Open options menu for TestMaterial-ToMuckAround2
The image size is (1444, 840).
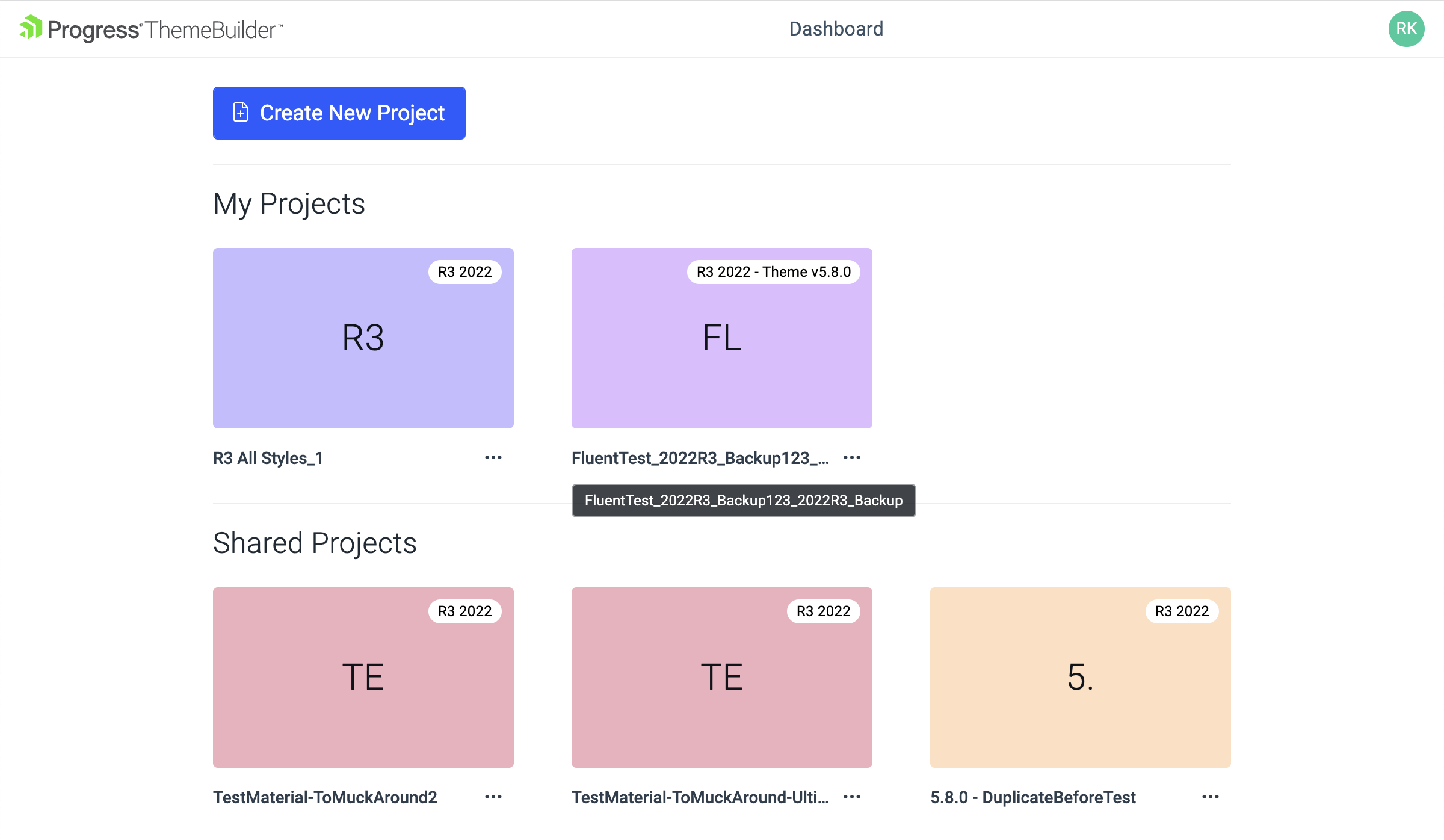point(493,797)
